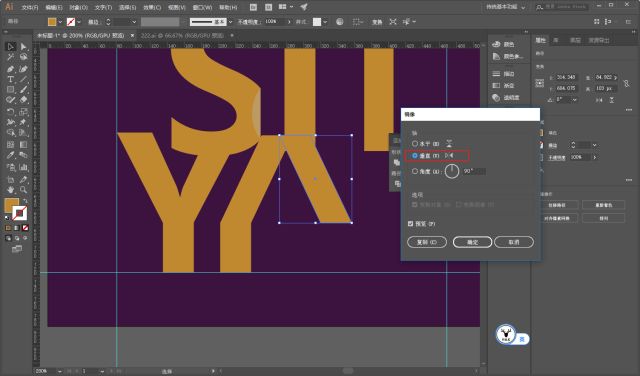
Task: Select the Selection tool arrow
Action: tap(10, 47)
